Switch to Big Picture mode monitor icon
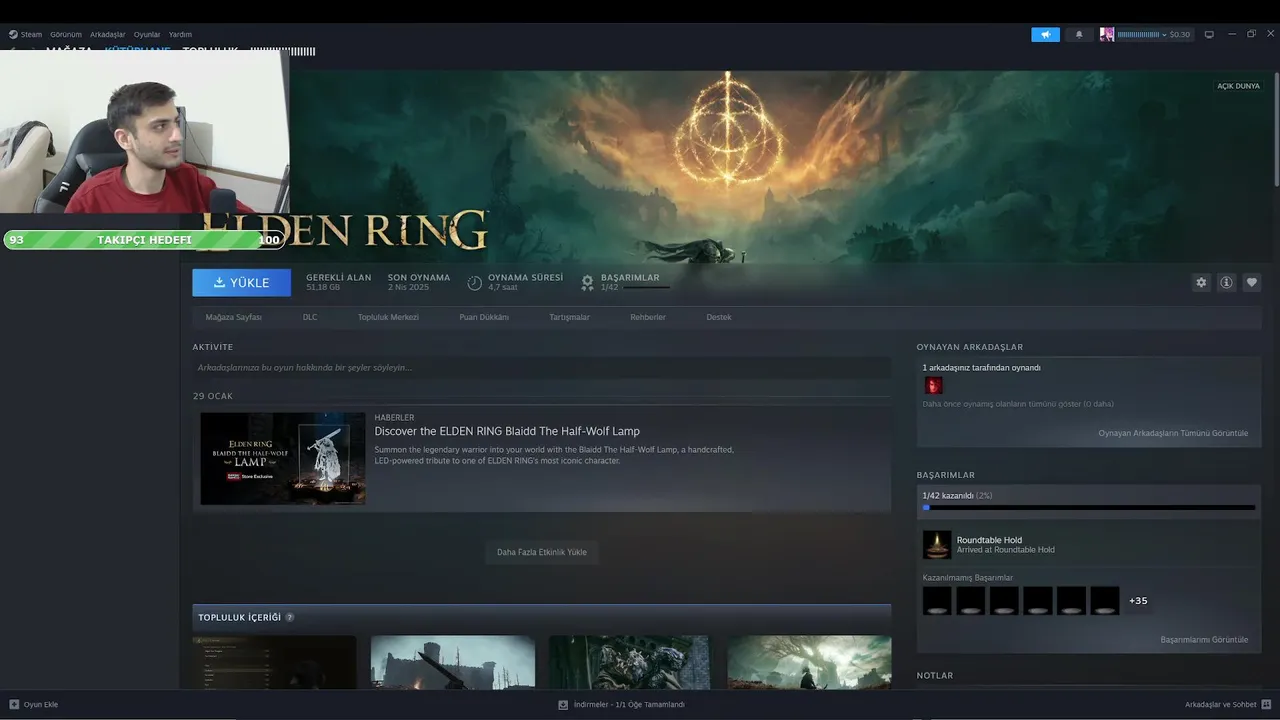 1209,34
